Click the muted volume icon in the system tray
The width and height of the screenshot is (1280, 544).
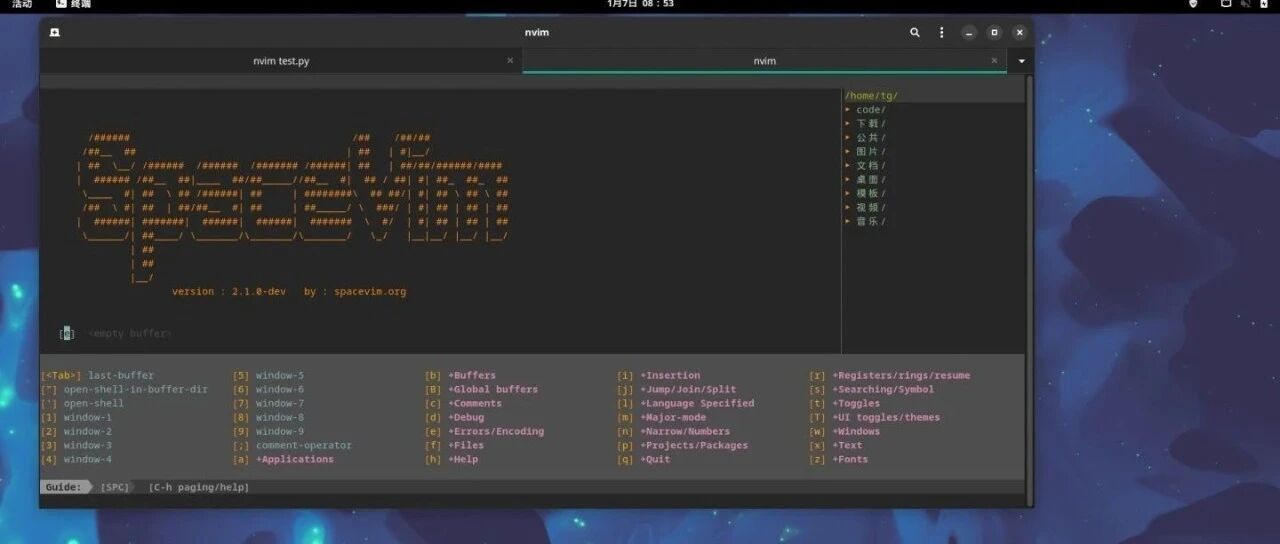tap(1245, 4)
